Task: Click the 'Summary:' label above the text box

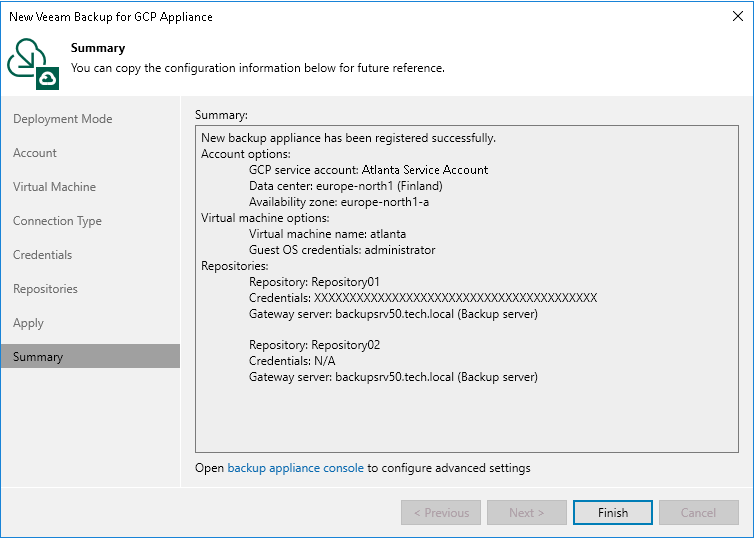Action: tap(221, 115)
